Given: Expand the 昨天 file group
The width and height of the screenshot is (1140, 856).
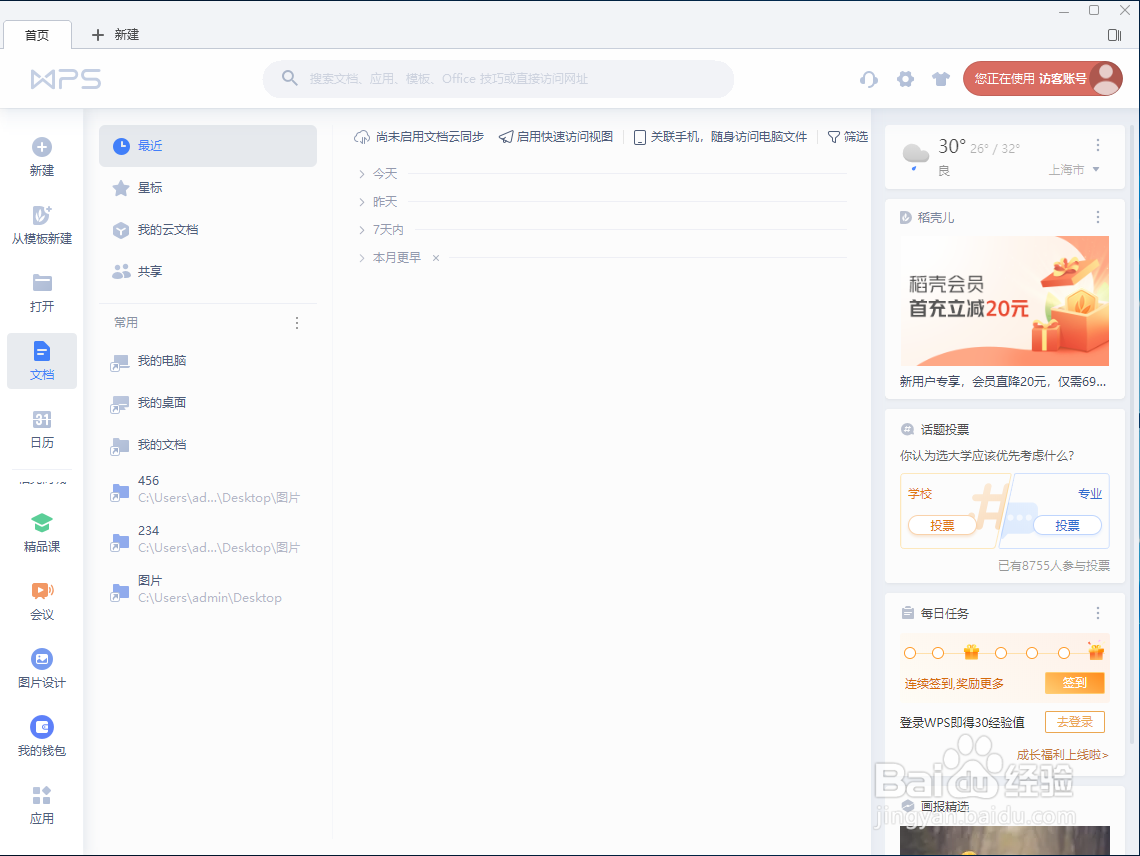Looking at the screenshot, I should tap(385, 201).
